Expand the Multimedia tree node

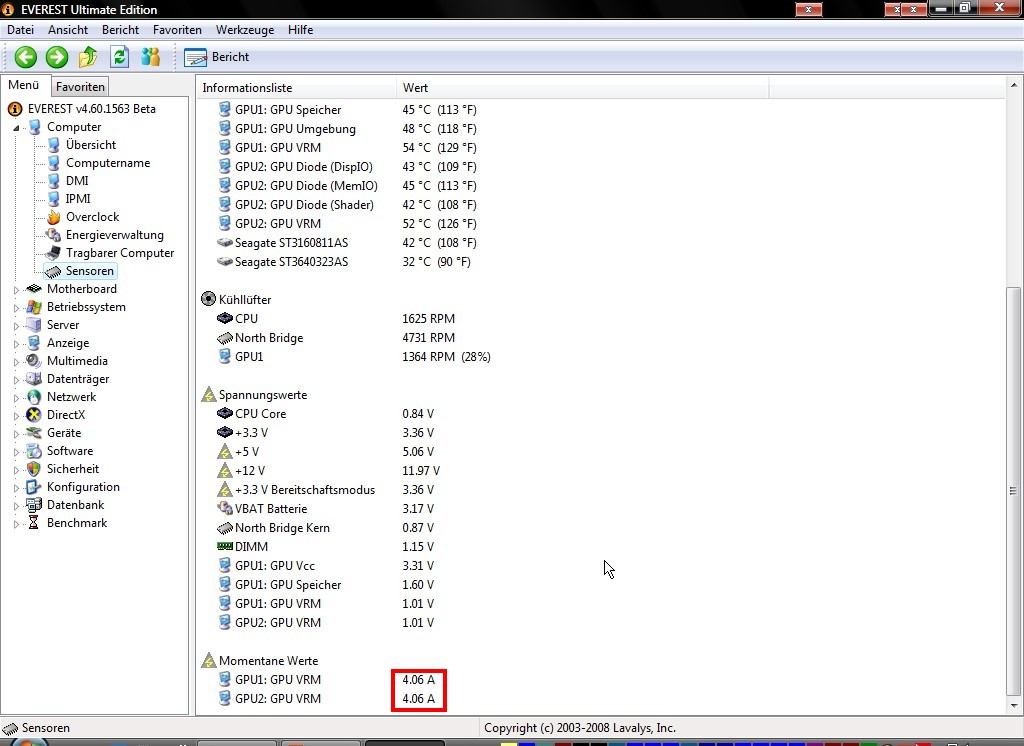(16, 361)
